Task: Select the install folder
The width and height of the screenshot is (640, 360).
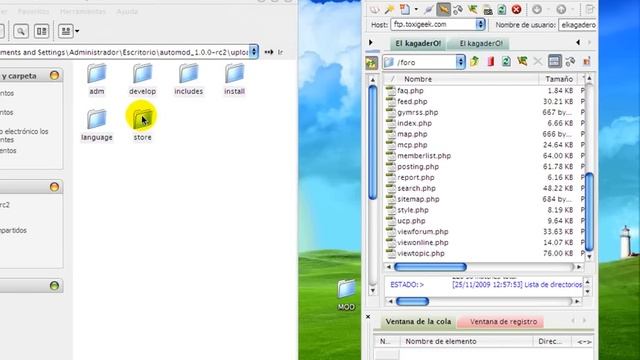Action: 234,80
